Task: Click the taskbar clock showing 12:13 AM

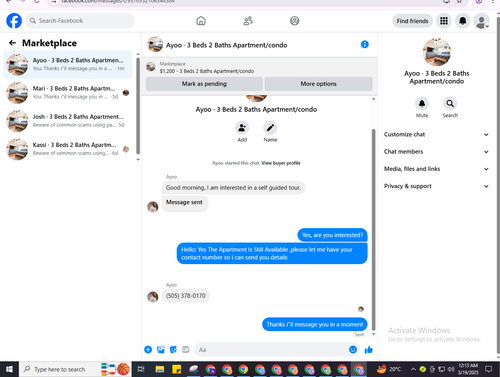Action: pyautogui.click(x=468, y=369)
